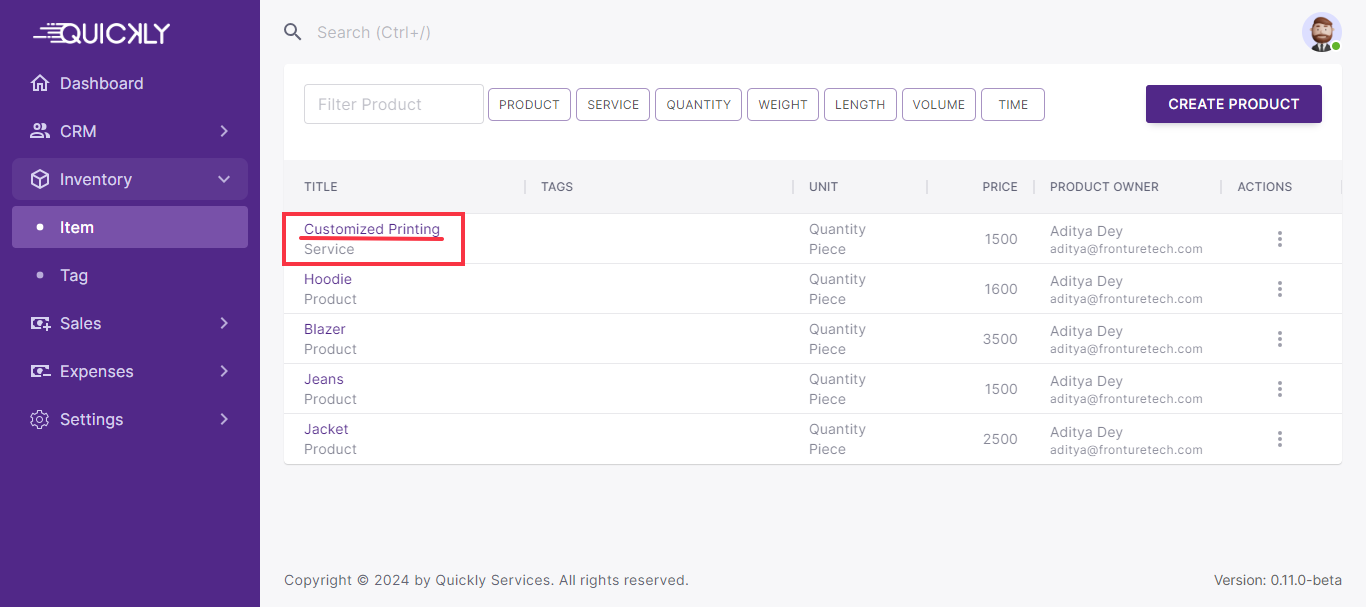
Task: Open the Customized Printing product link
Action: [x=372, y=229]
